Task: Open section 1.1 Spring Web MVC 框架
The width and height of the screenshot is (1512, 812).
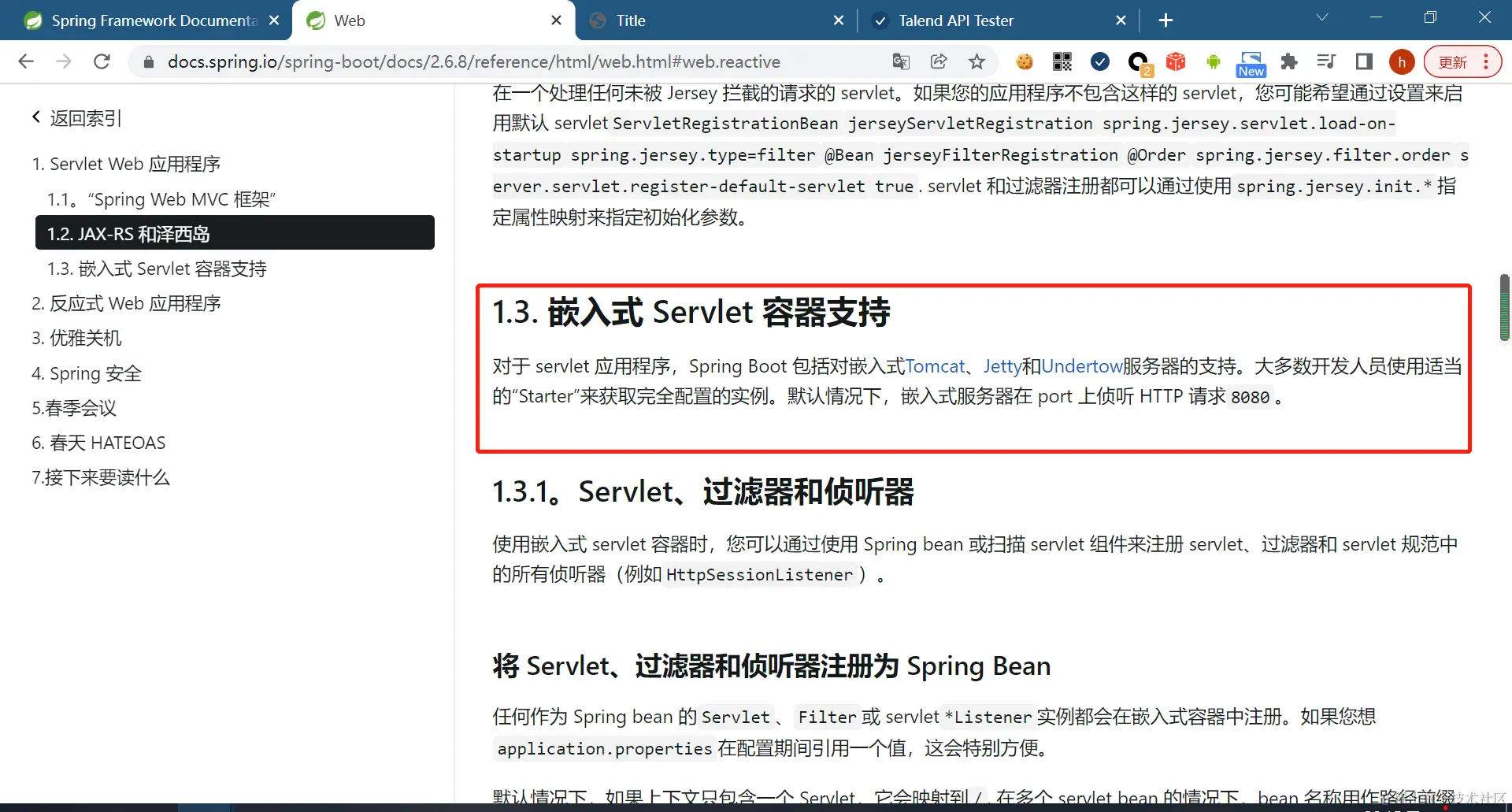Action: pos(161,199)
